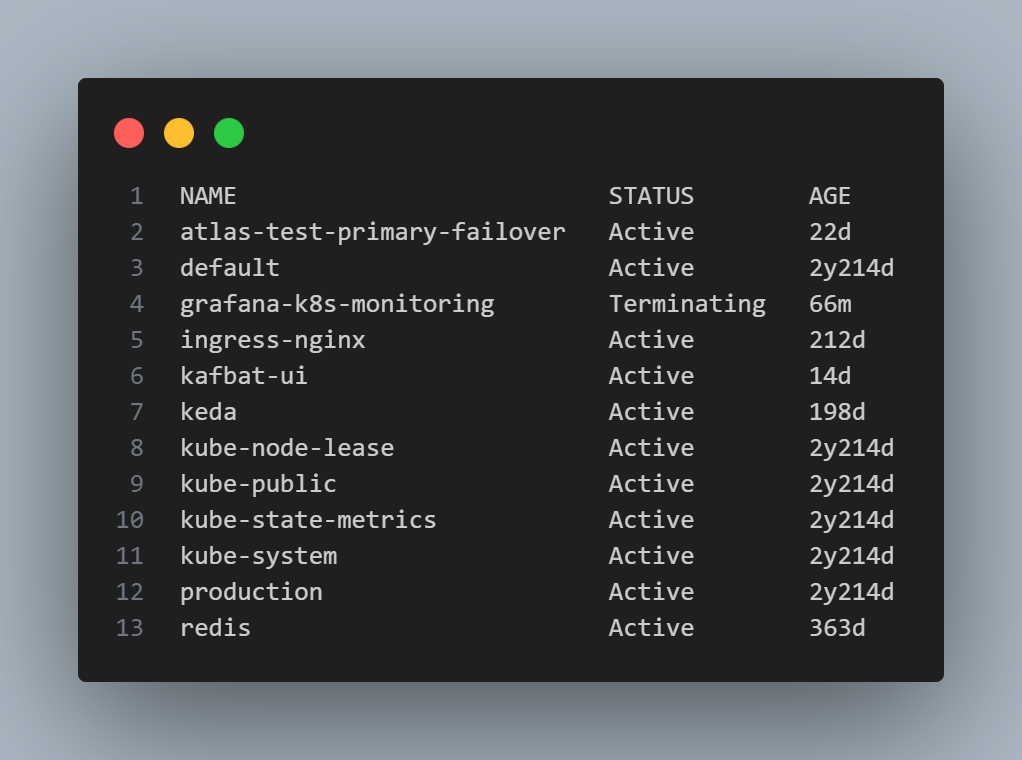Click the green maximize dot
1022x760 pixels.
229,133
